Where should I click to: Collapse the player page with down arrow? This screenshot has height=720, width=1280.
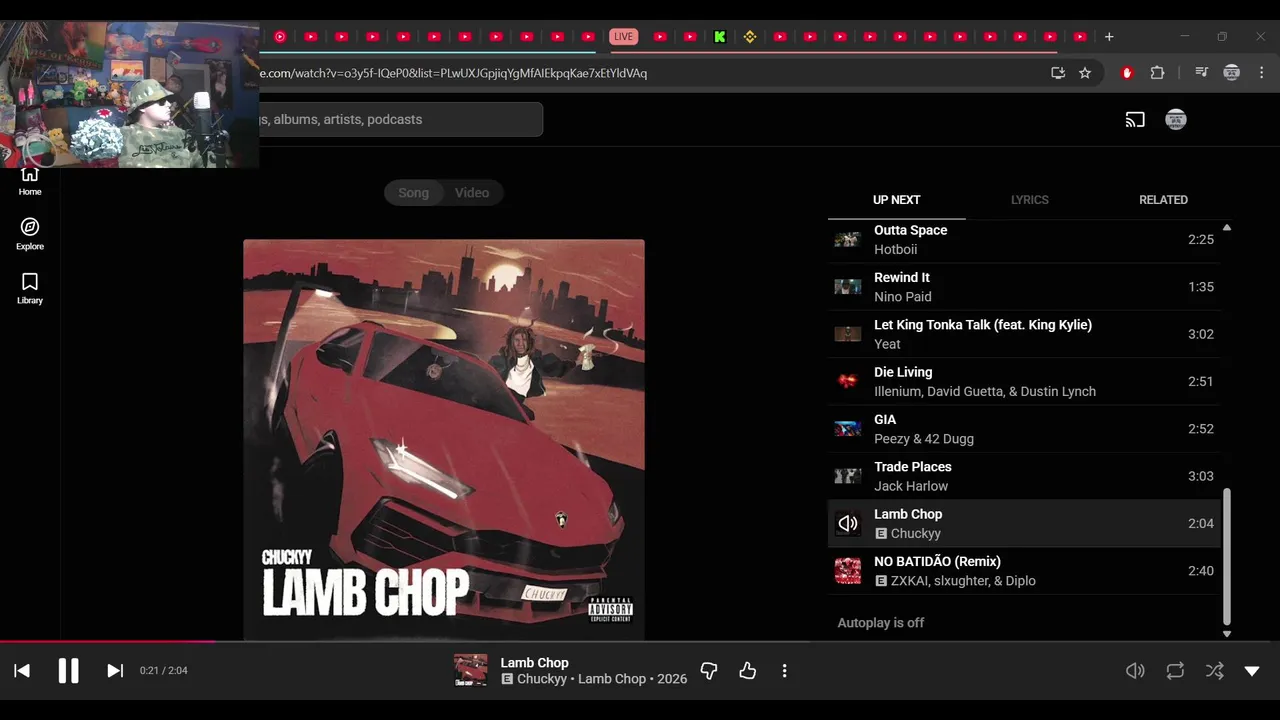(x=1252, y=671)
